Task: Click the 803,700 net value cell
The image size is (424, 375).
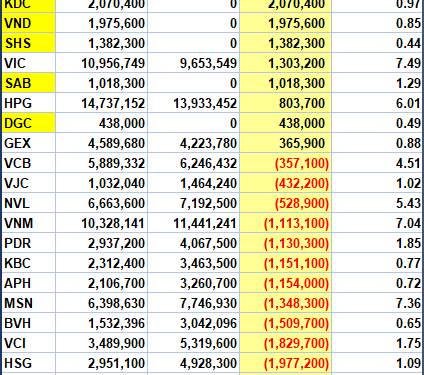Action: pyautogui.click(x=286, y=103)
